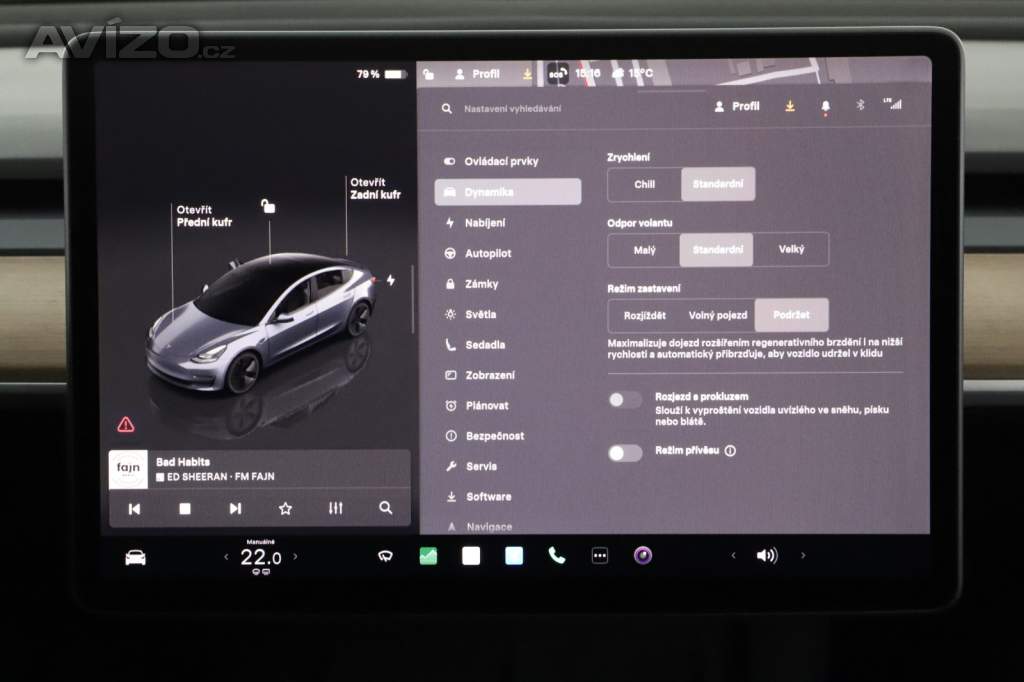Viewport: 1024px width, 682px height.
Task: Decrease the volume with left chevron
Action: 733,556
